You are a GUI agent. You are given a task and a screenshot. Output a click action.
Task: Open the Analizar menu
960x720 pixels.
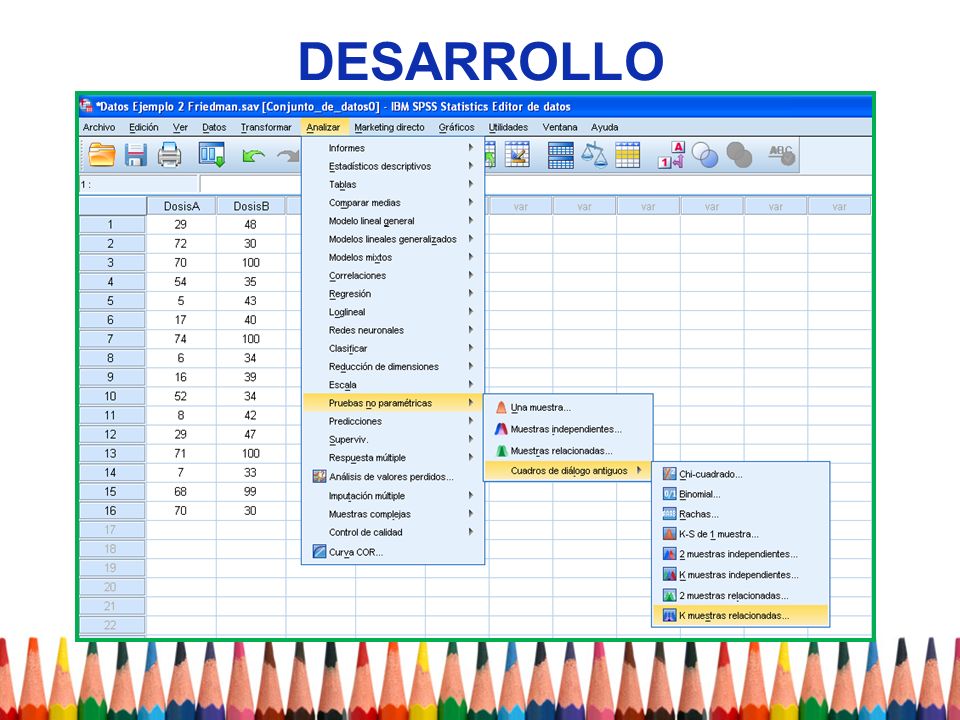click(x=323, y=127)
